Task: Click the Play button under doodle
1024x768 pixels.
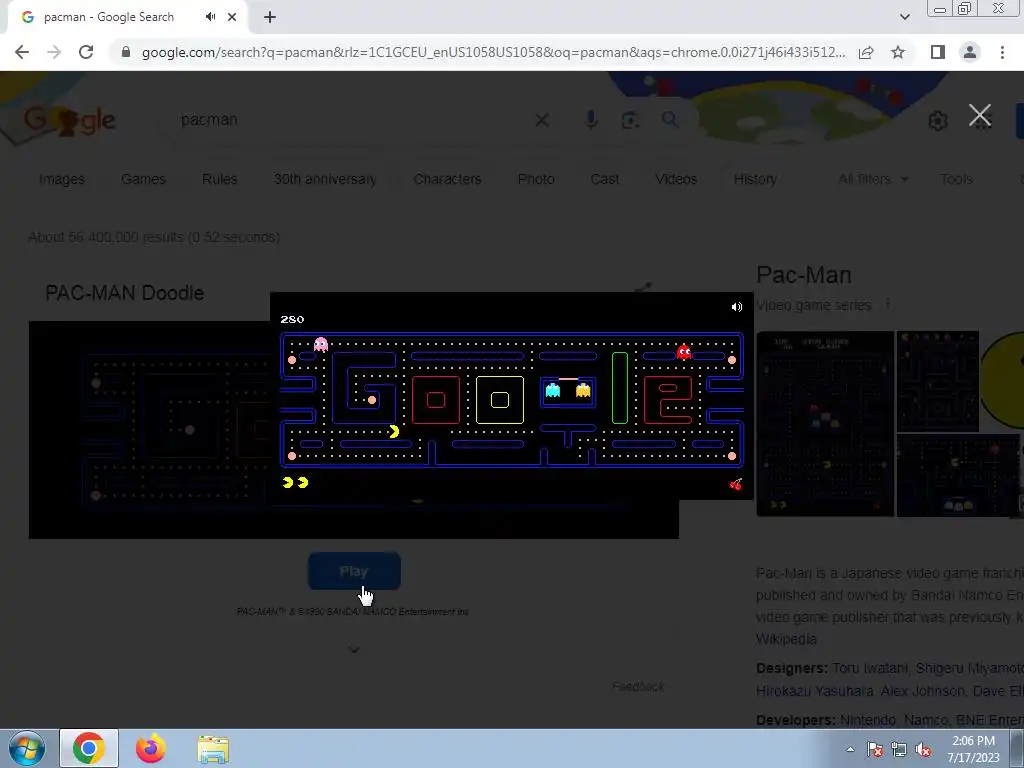Action: click(354, 571)
